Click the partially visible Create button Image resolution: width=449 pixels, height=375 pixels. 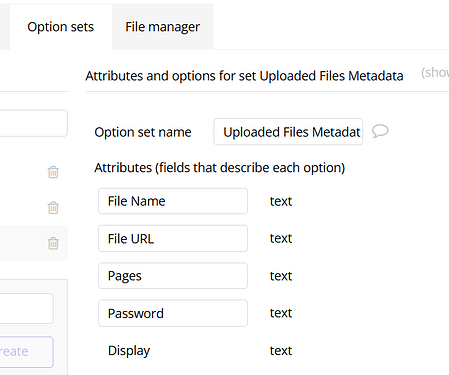[x=26, y=352]
